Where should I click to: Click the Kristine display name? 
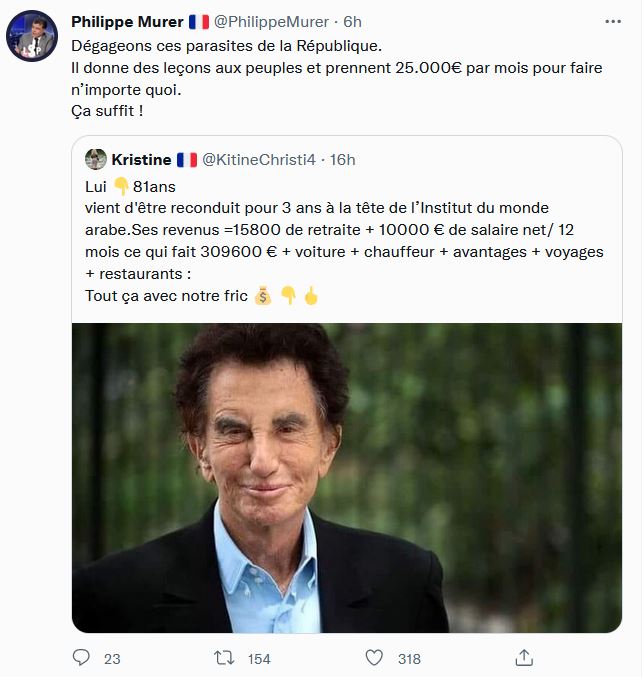[x=141, y=160]
